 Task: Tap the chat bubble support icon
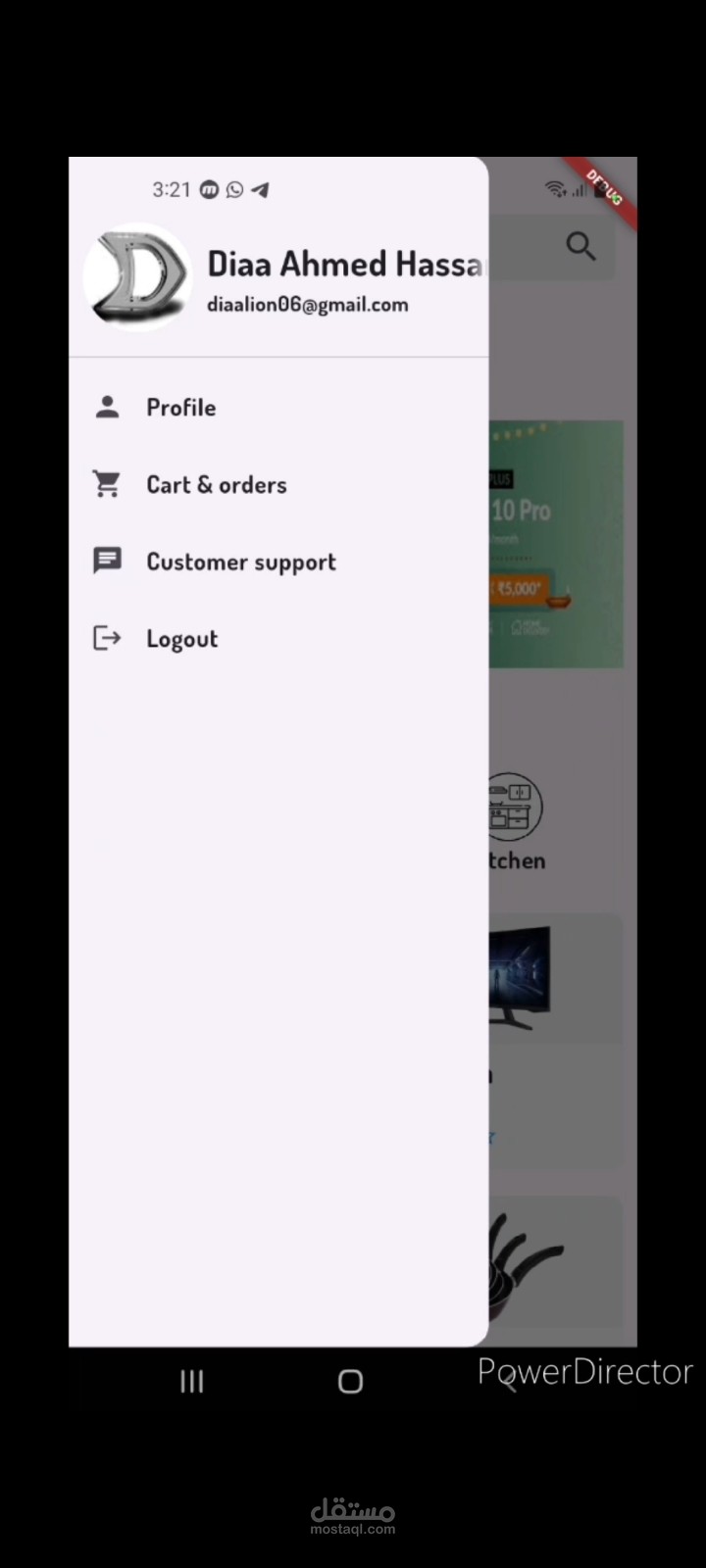(107, 561)
